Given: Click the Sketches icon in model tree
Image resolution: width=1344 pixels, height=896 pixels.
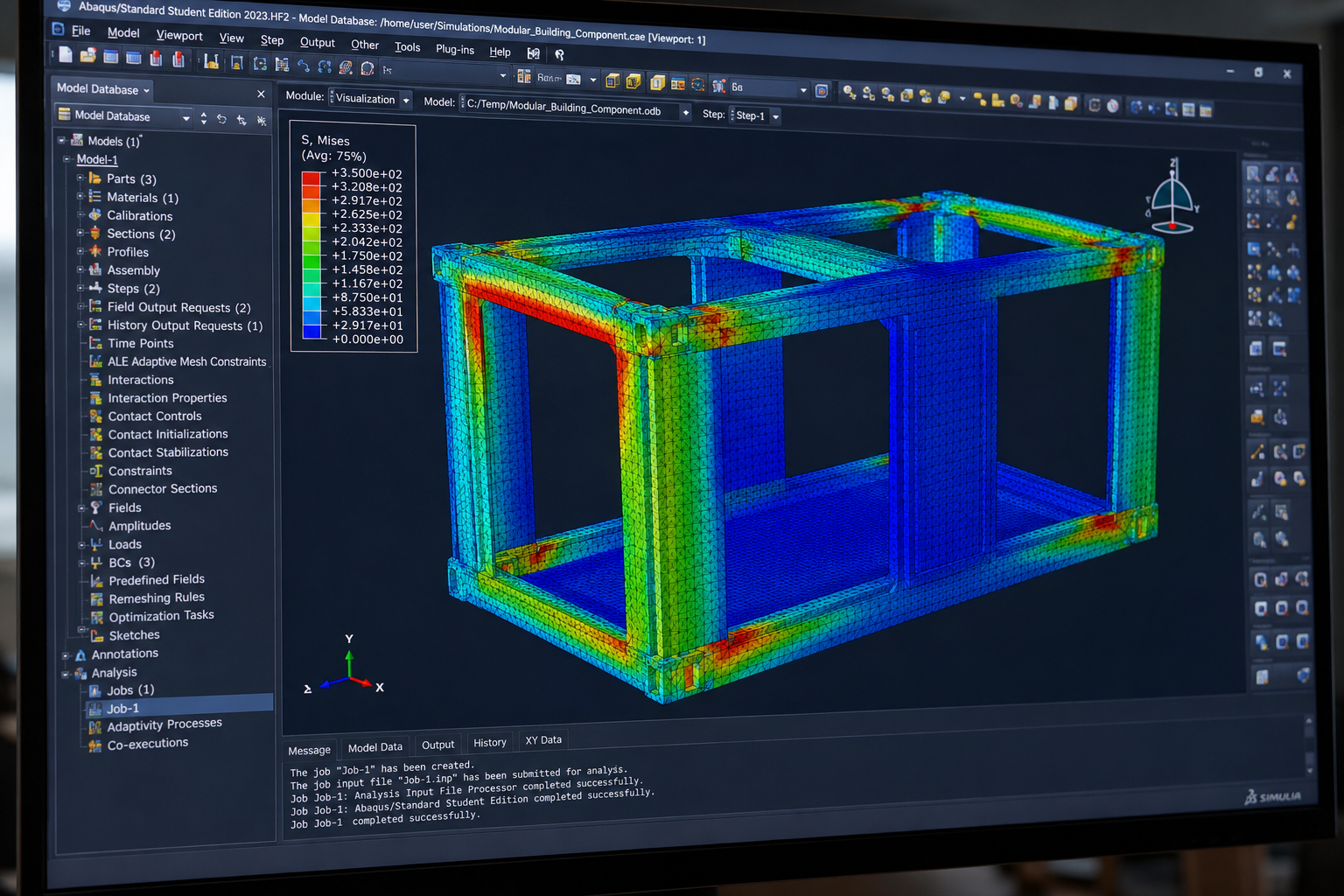Looking at the screenshot, I should 97,635.
